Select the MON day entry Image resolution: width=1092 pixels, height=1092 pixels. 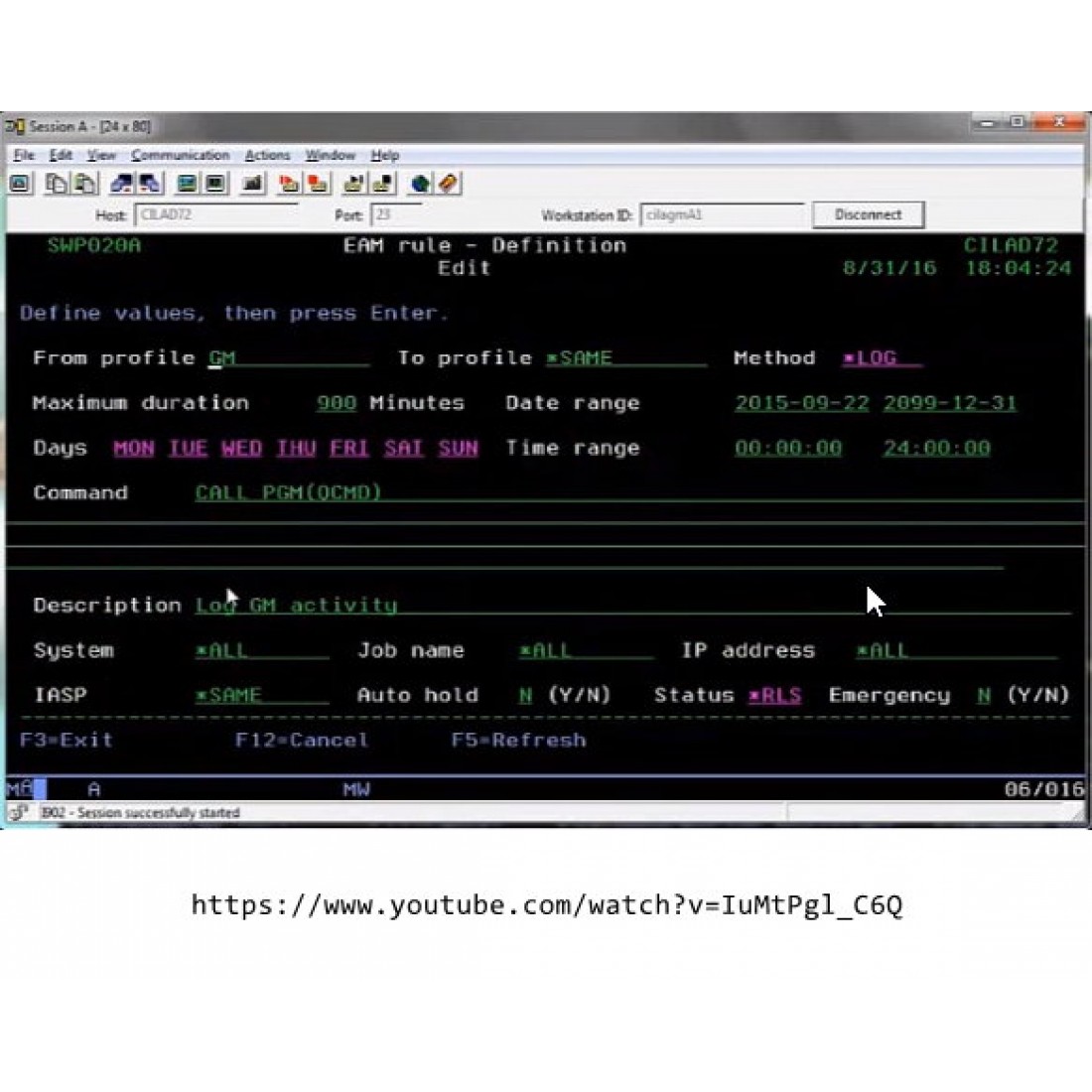(x=134, y=449)
